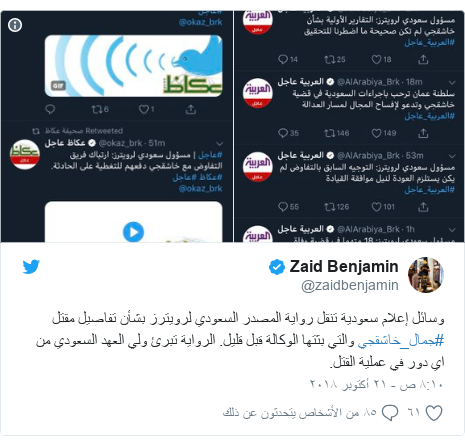Click the heart icon showing 149 likes

coord(376,133)
